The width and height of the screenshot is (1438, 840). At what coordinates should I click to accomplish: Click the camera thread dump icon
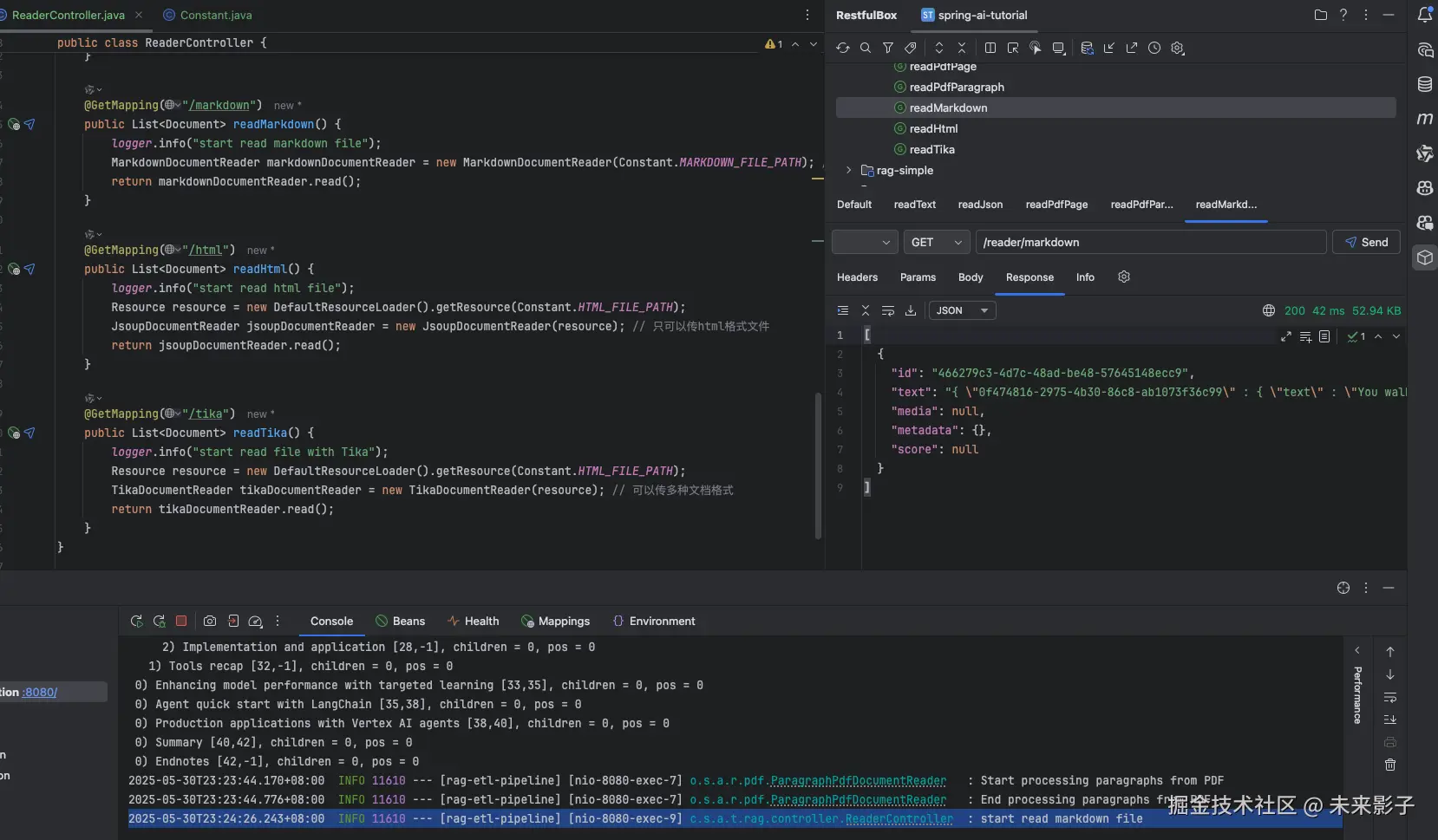click(210, 621)
